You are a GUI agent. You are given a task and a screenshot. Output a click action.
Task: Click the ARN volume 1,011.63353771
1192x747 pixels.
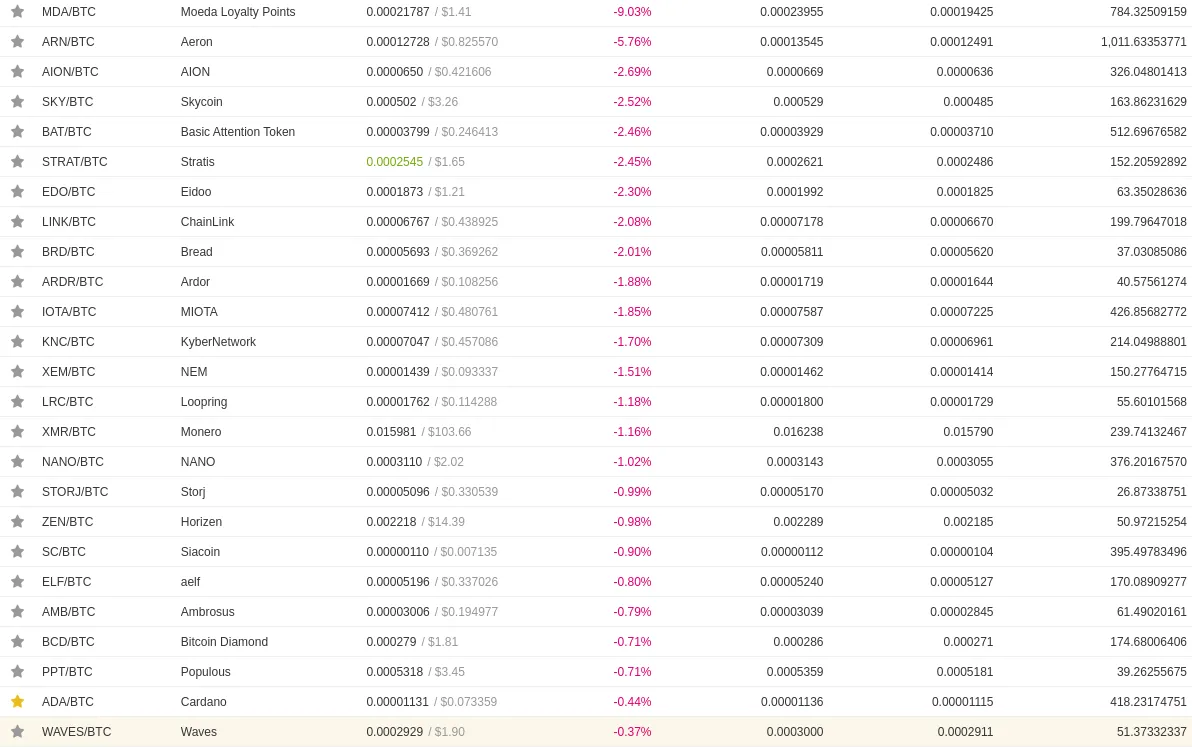point(1143,41)
